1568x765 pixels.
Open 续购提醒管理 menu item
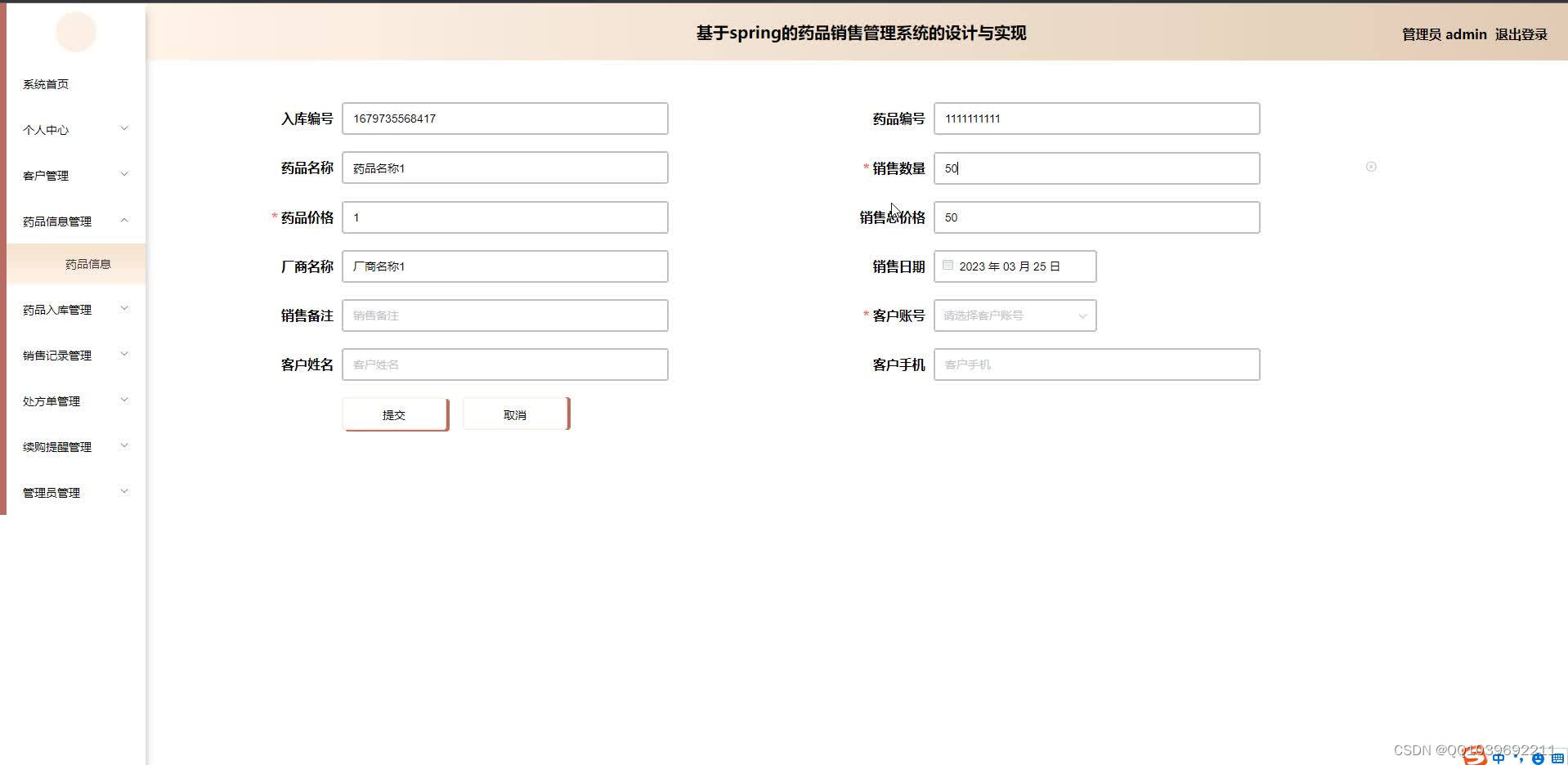(57, 447)
